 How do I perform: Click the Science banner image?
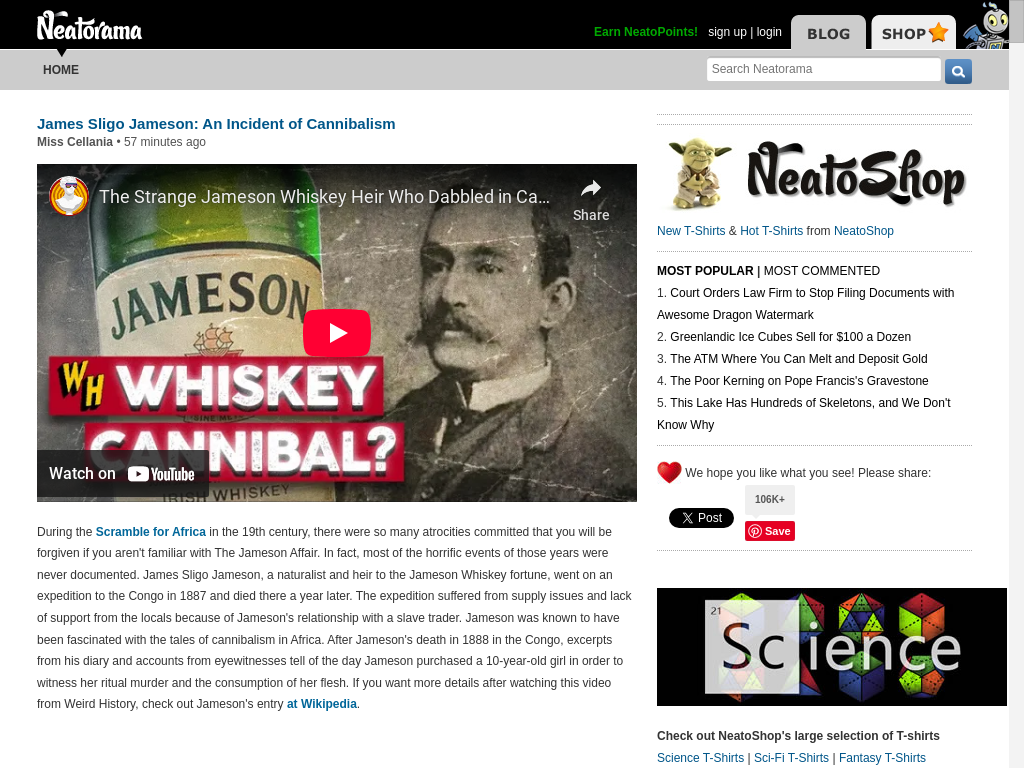click(x=831, y=647)
